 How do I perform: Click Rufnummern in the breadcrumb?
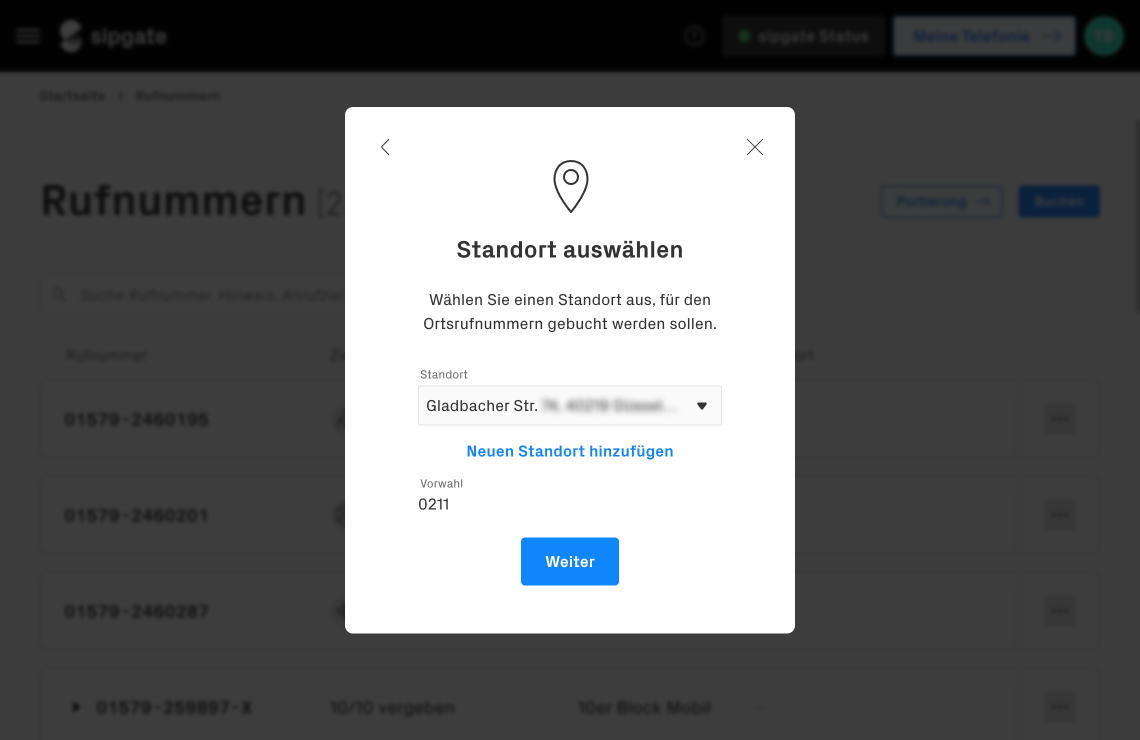(x=178, y=96)
